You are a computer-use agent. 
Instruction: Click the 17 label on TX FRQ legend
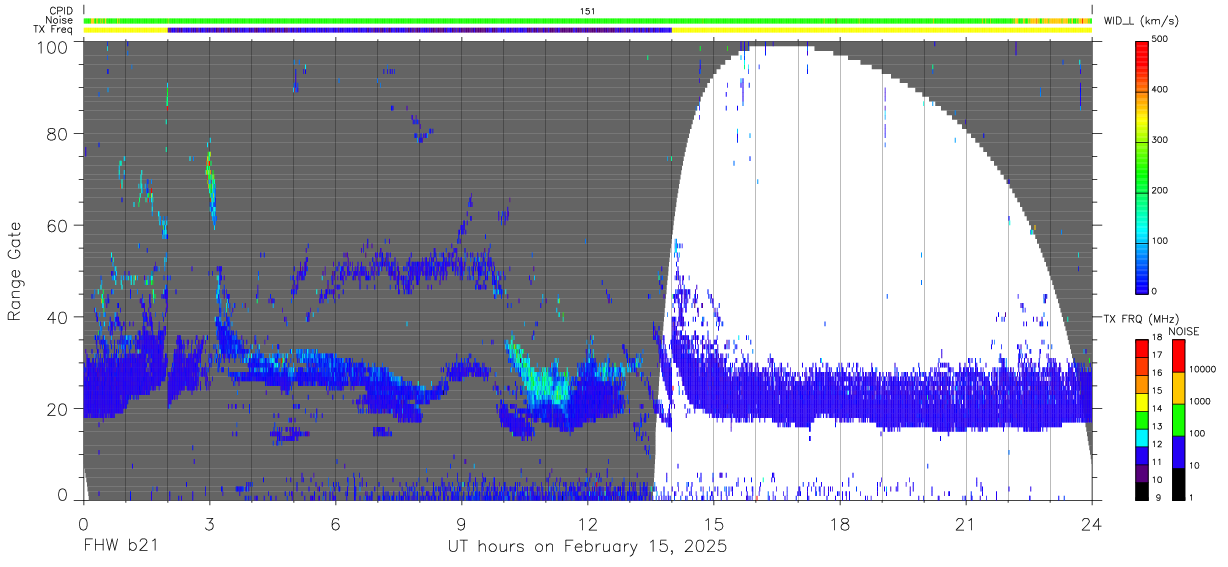[x=1157, y=355]
